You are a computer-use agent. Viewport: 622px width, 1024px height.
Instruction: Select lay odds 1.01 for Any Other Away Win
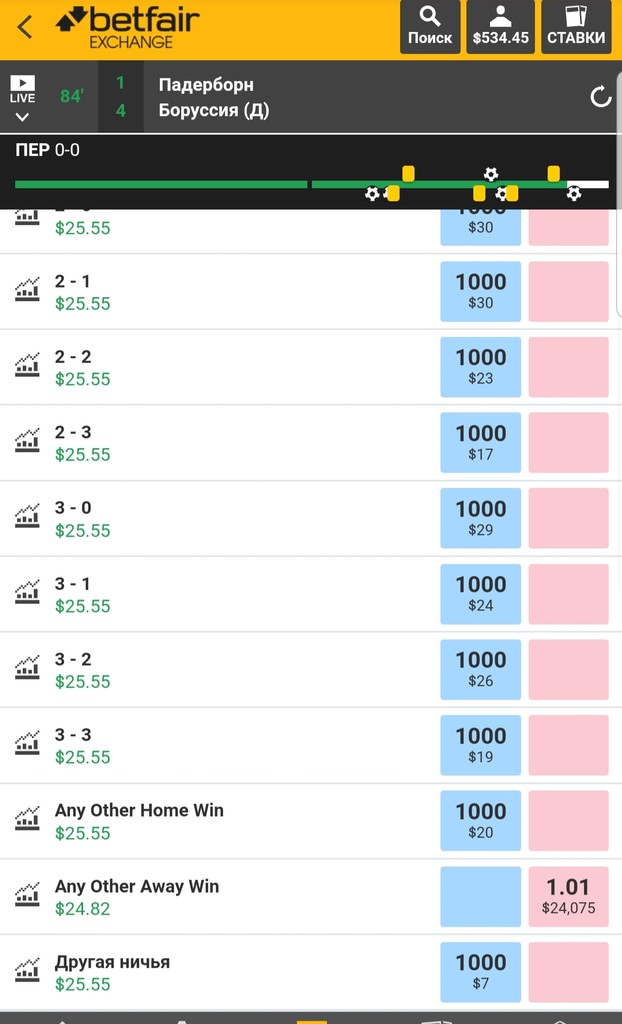click(x=568, y=897)
